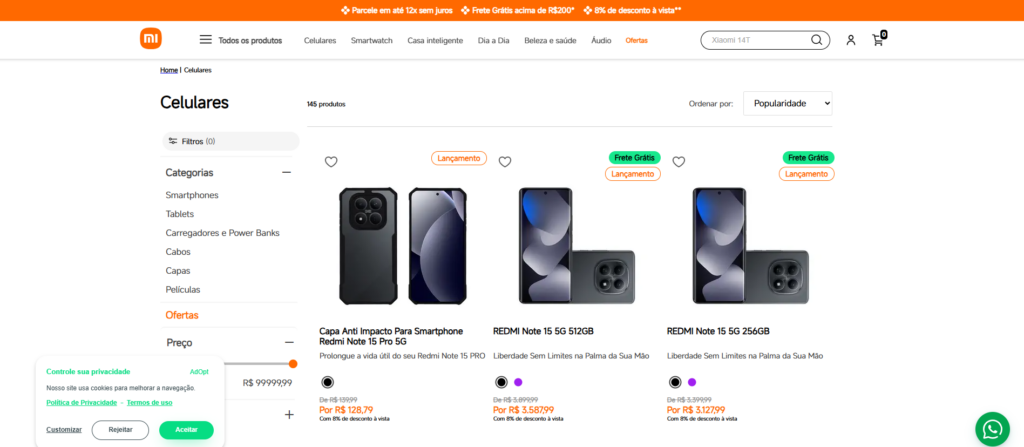Screen dimensions: 1024x447
Task: Collapse the Categorias section
Action: 287,172
